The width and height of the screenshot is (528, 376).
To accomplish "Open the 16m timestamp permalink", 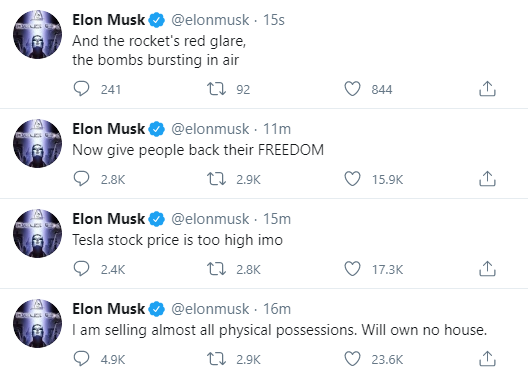I will 276,309.
